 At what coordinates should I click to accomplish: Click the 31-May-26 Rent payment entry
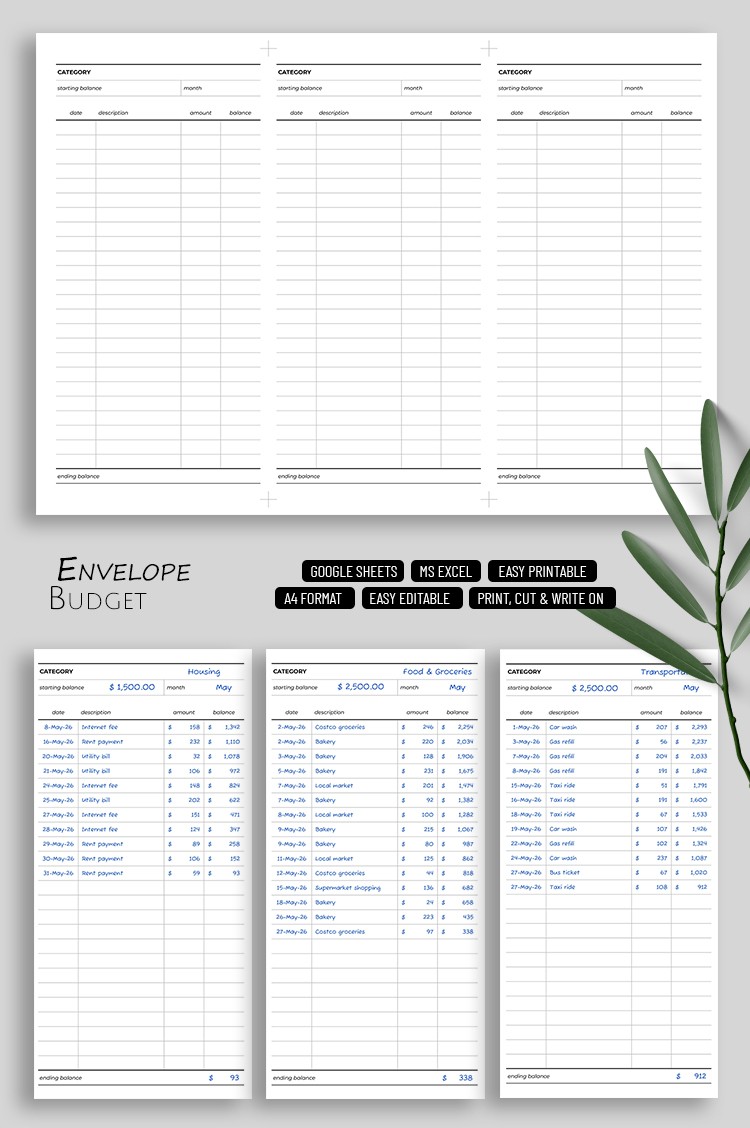coord(102,873)
